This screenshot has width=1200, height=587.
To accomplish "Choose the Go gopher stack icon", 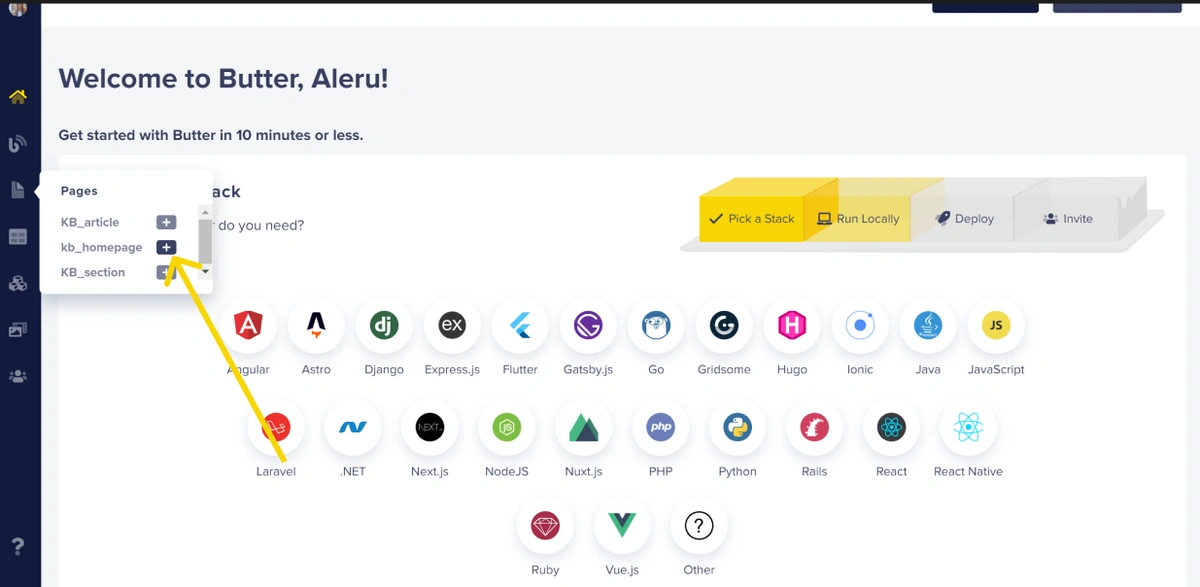I will click(x=656, y=325).
